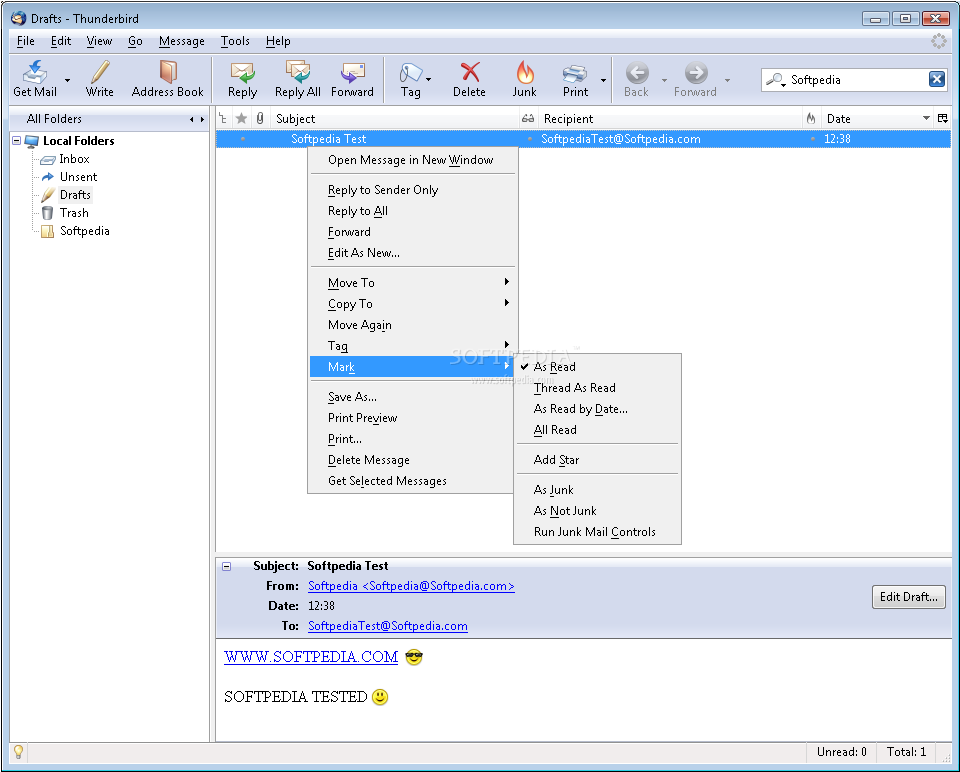Open the View menu

pos(99,41)
